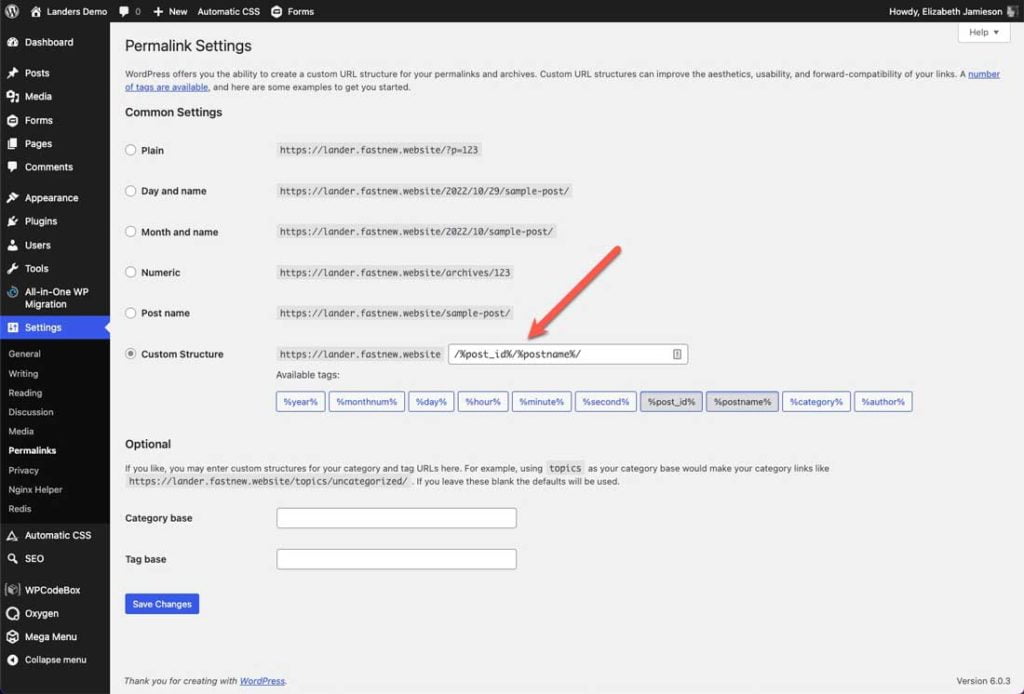
Task: Click the WordPress logo icon in admin bar
Action: coord(12,11)
